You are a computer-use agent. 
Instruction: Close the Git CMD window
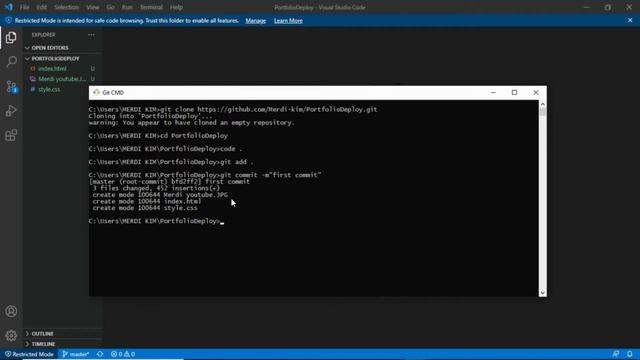[536, 92]
